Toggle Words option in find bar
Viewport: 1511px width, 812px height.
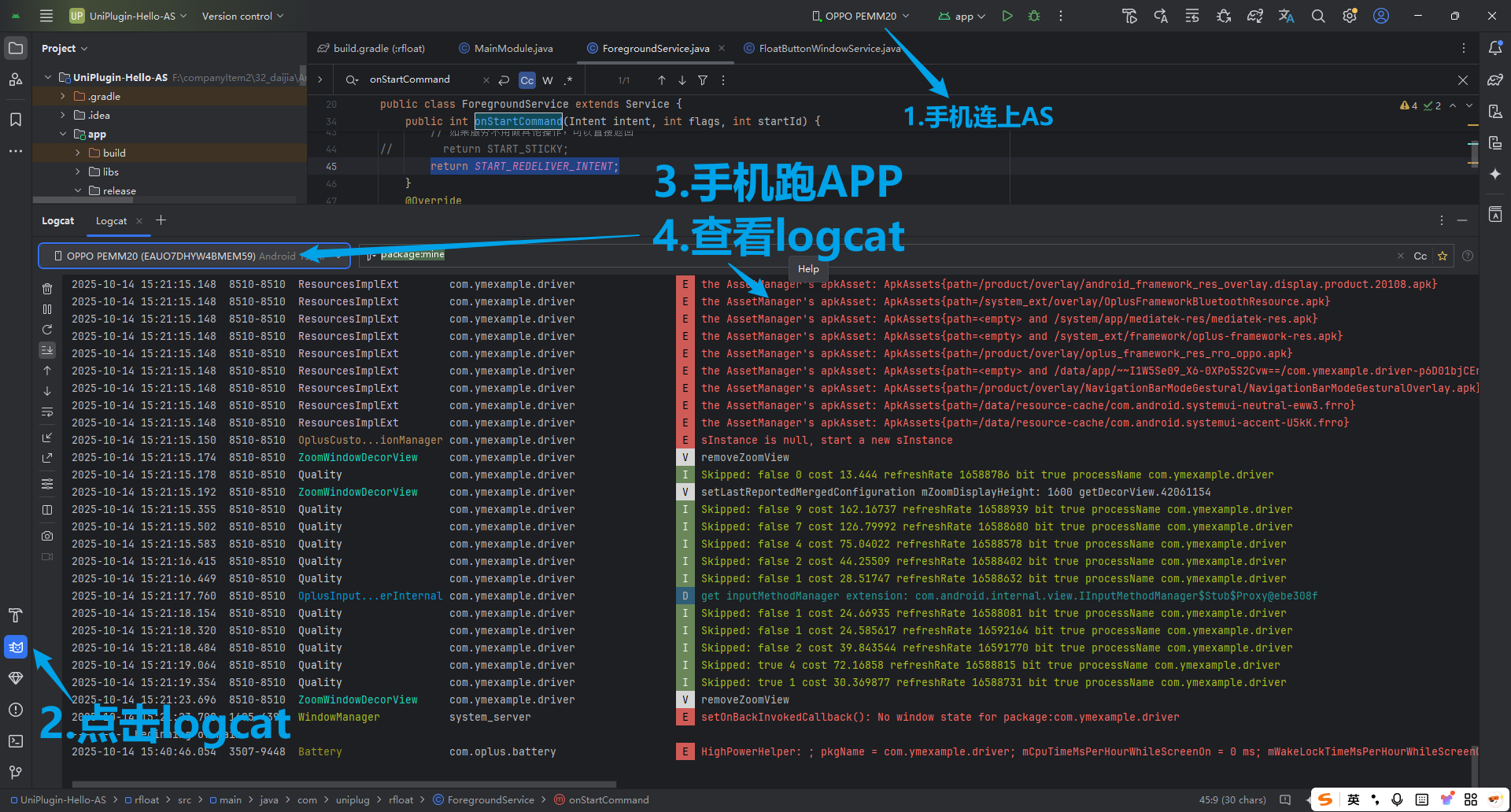coord(548,80)
